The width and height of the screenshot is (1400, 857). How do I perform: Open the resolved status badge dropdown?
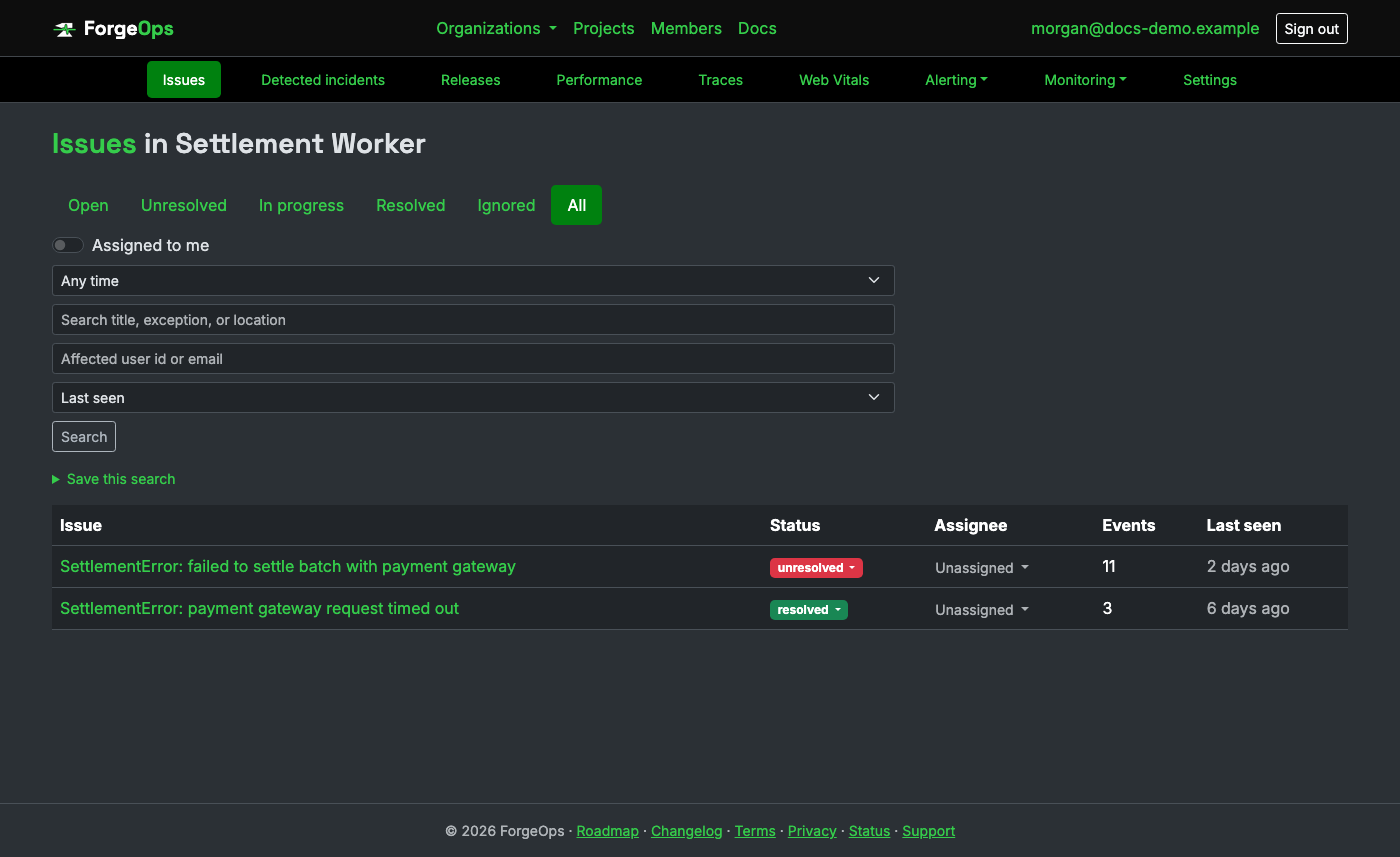point(809,610)
